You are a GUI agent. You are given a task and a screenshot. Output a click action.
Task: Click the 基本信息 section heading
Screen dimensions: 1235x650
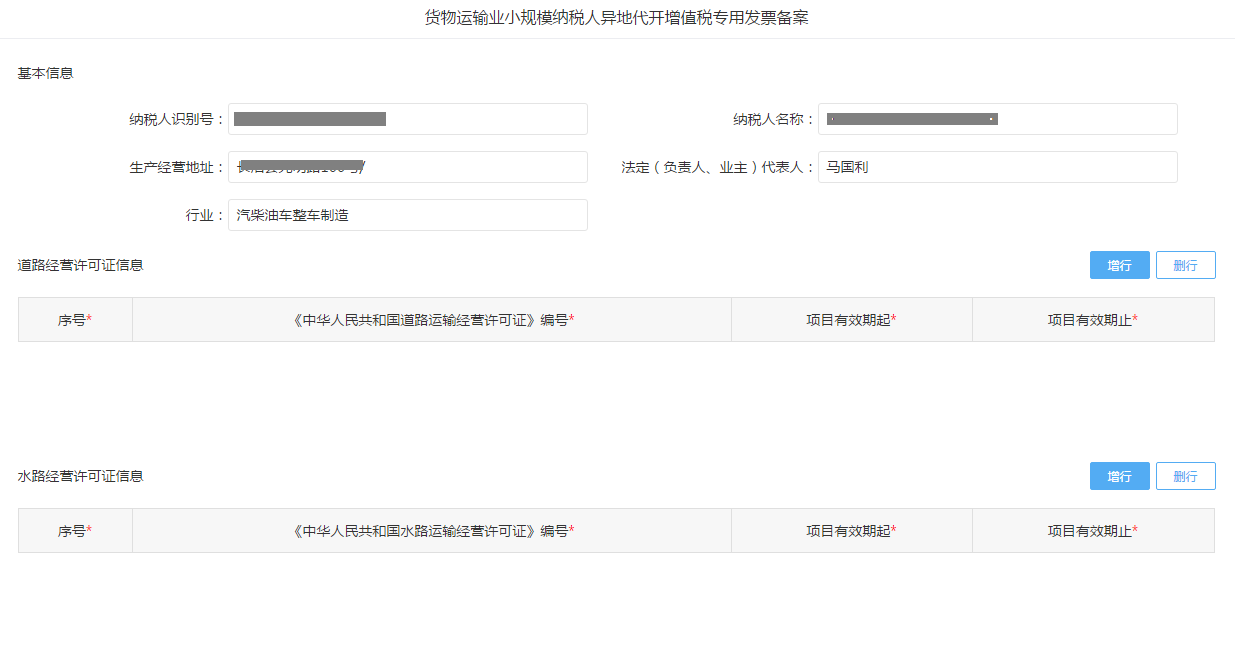46,73
